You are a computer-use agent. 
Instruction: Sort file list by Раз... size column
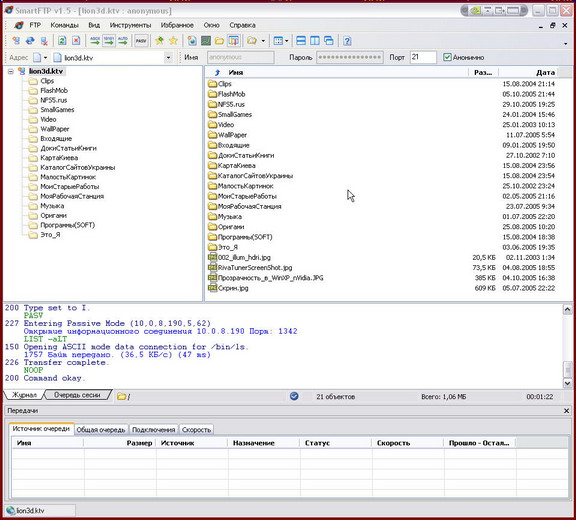[x=483, y=72]
